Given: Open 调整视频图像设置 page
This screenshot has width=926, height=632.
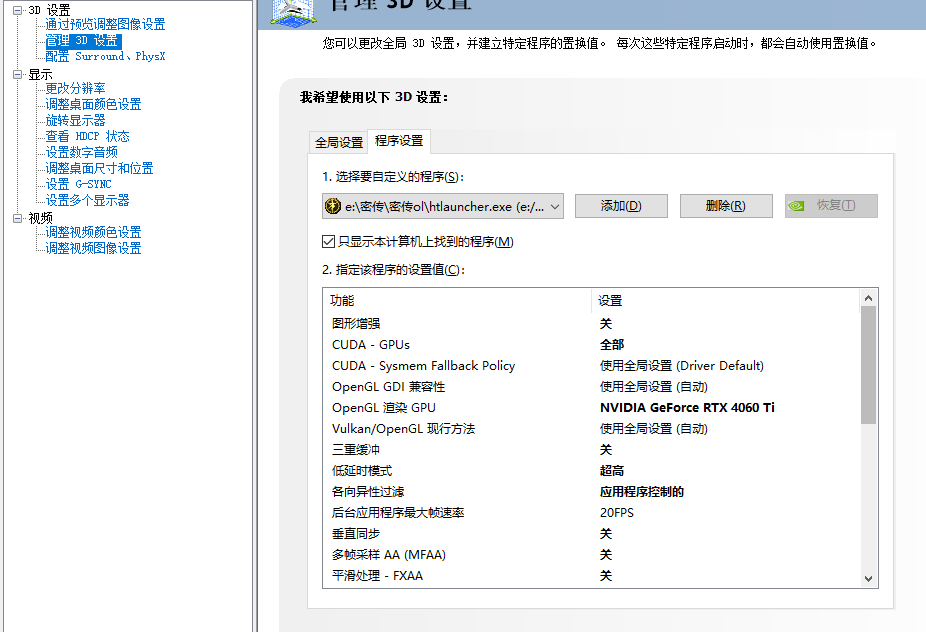Looking at the screenshot, I should click(93, 248).
